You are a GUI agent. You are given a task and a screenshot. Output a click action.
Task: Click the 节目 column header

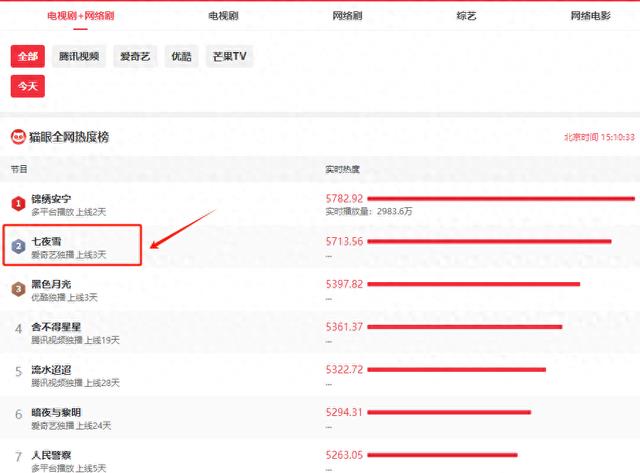click(x=19, y=169)
